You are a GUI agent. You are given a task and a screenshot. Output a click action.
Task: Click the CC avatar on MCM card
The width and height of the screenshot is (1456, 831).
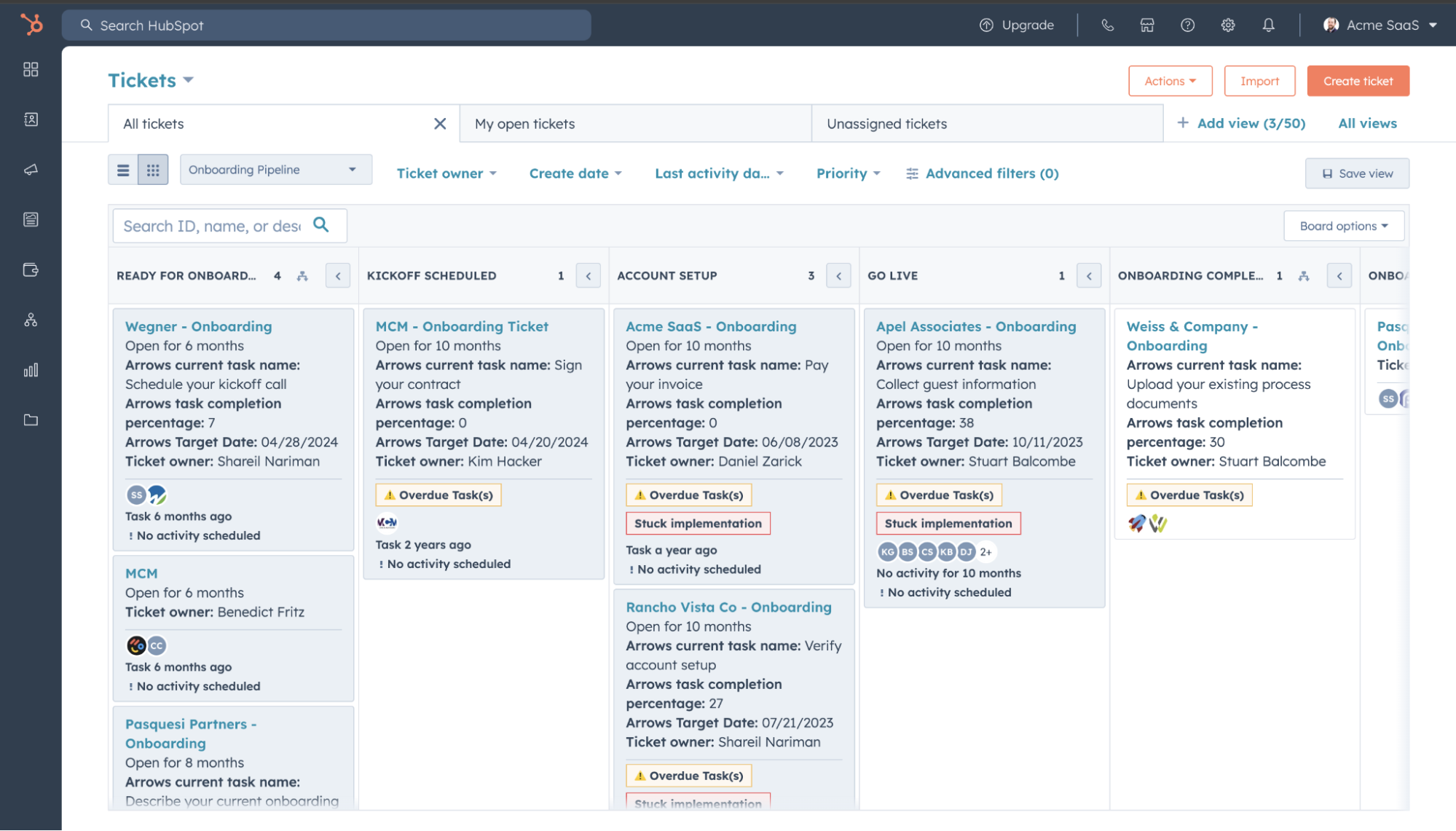pos(157,646)
